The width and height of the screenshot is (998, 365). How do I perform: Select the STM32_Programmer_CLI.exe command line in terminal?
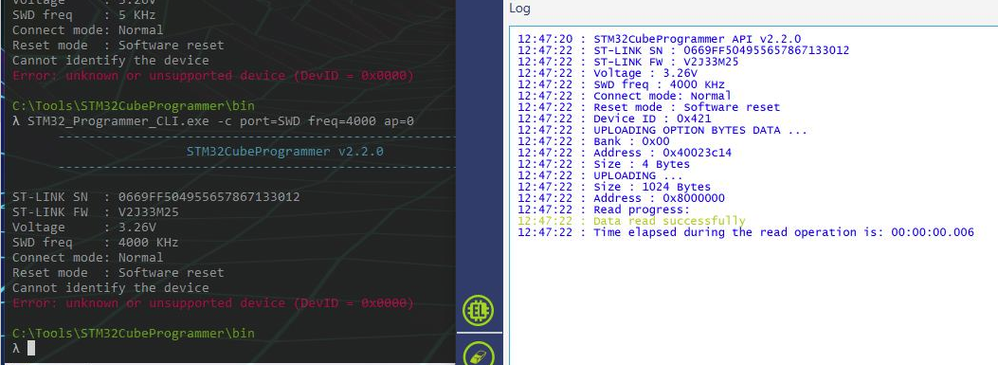[213, 121]
